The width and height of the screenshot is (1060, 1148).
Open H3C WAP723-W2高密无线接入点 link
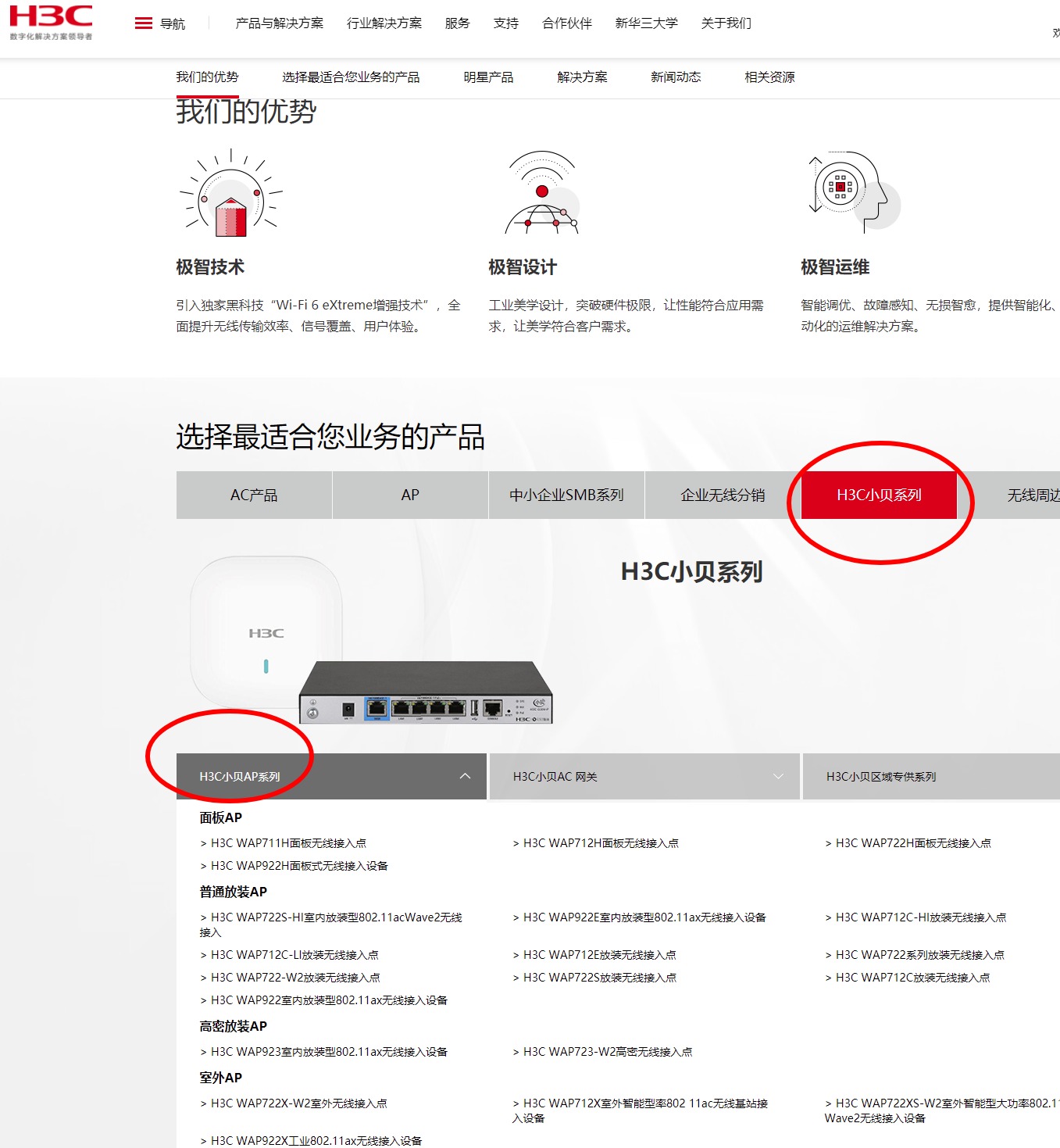point(602,1052)
